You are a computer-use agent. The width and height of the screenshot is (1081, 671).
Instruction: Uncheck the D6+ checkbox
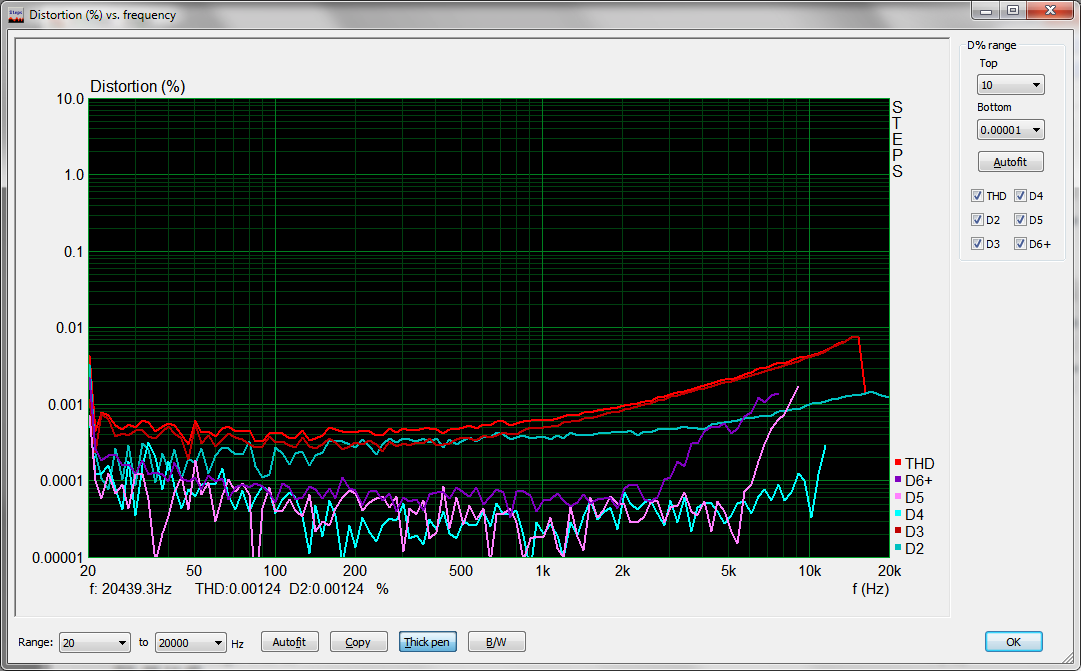coord(1020,244)
